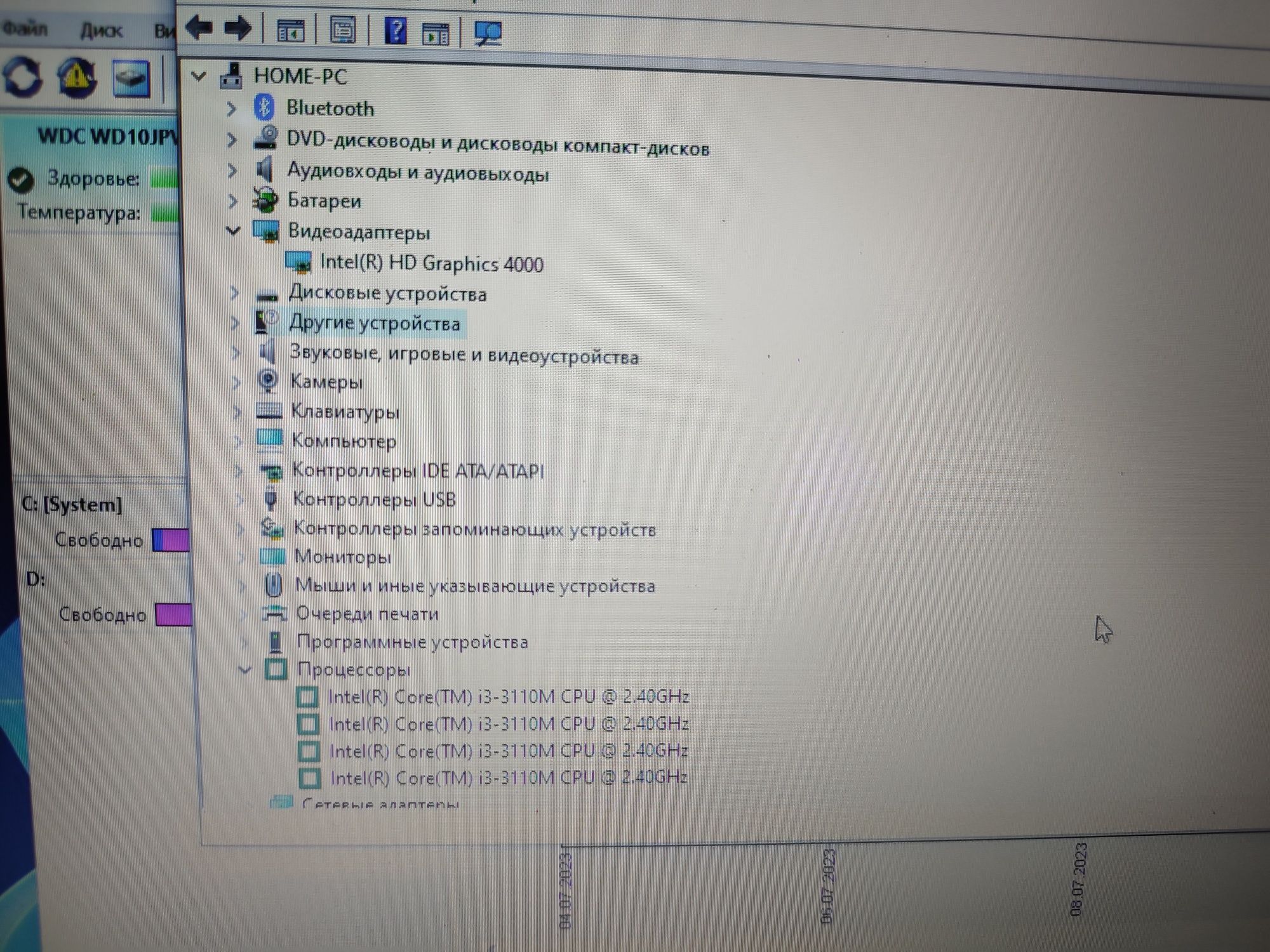Click the hard disk icon in the background toolbar

tap(131, 79)
